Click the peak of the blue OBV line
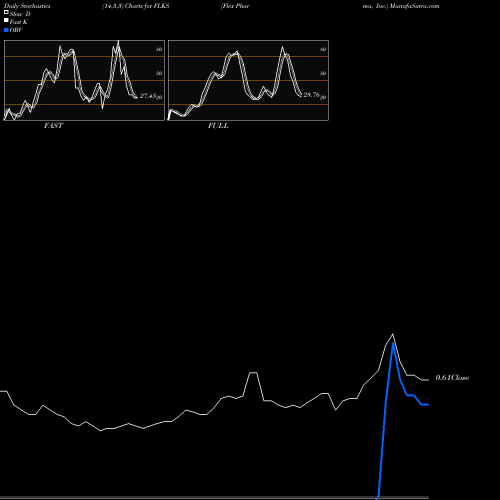 393,343
